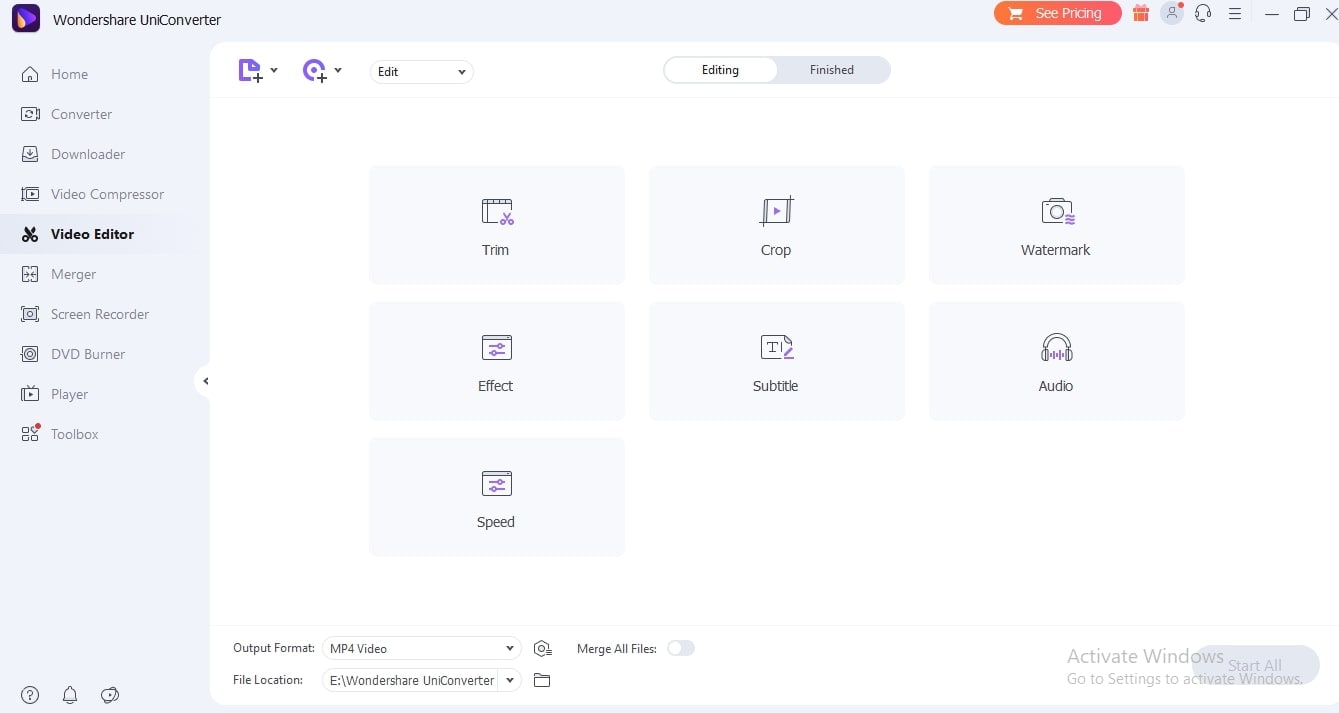Click the Load DVD disc icon
The image size is (1339, 713).
coord(315,71)
